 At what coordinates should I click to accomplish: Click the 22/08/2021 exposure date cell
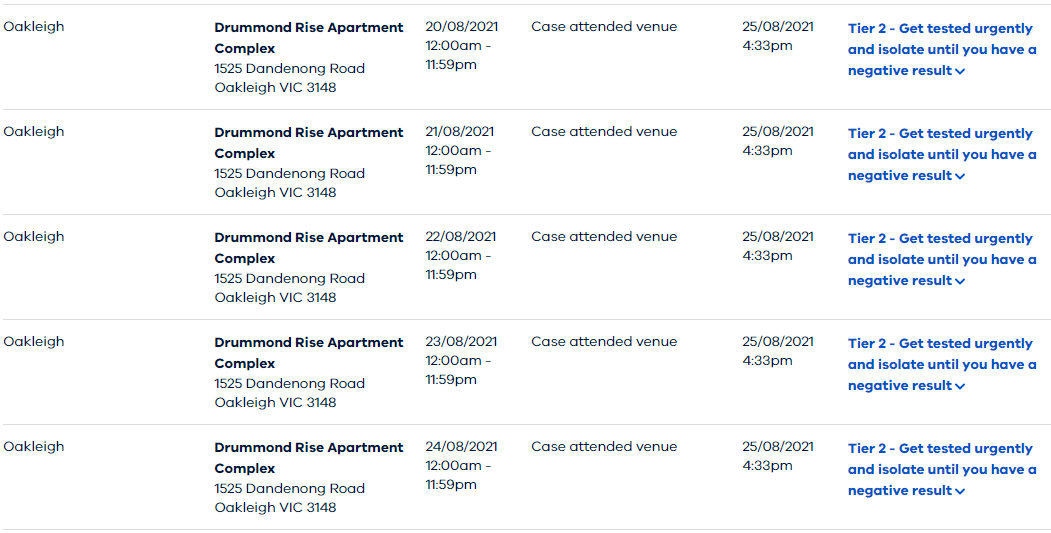[460, 236]
